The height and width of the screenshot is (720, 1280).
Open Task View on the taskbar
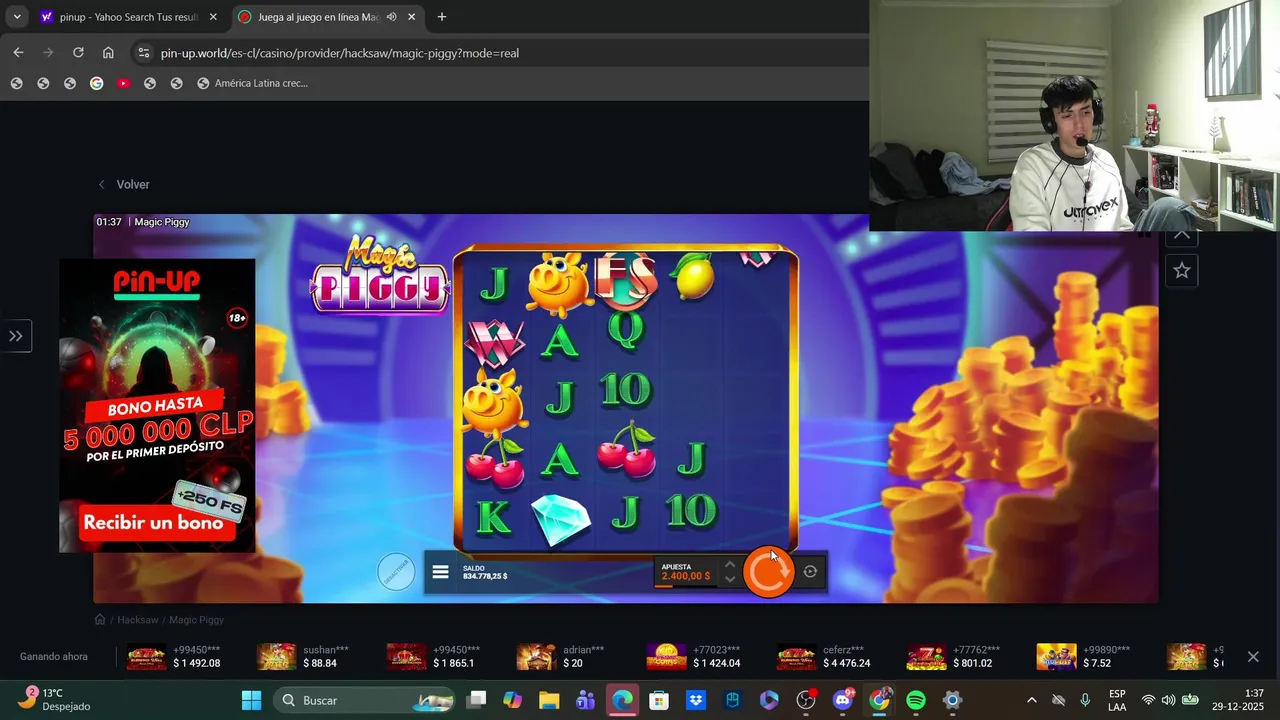[477, 700]
